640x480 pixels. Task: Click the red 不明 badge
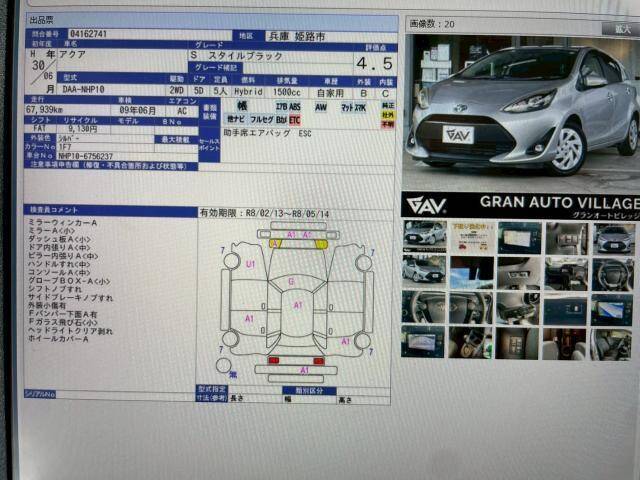[x=387, y=125]
